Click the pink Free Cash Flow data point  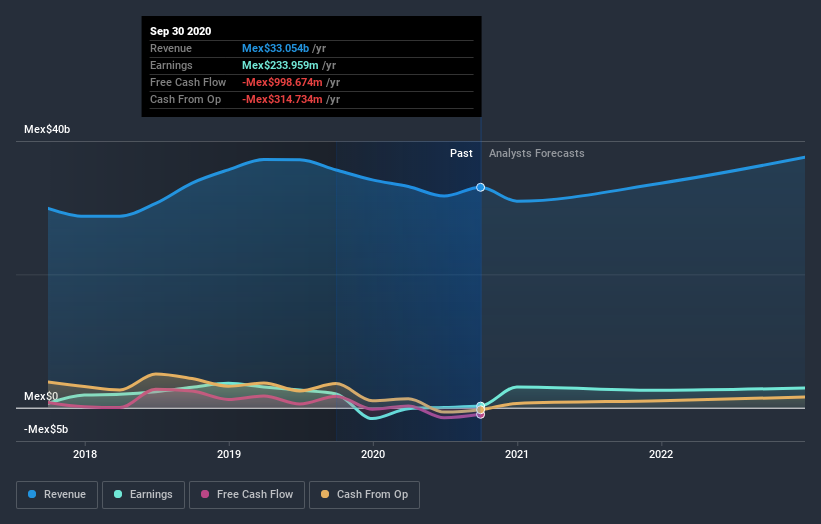(480, 415)
